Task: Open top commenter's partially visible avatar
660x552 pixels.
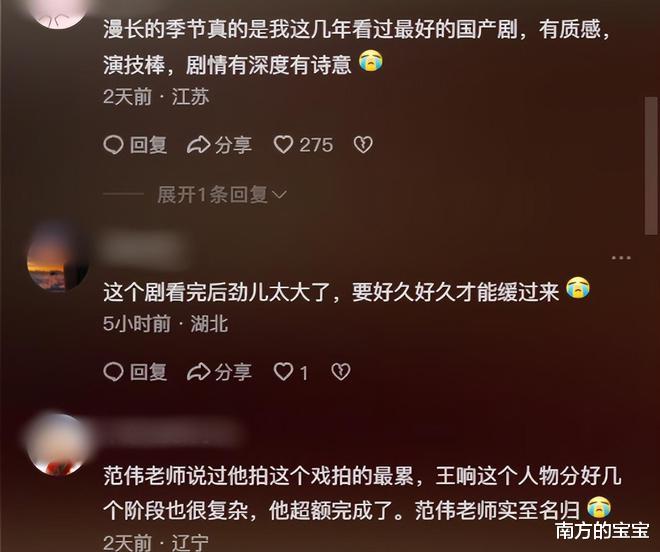Action: 61,13
